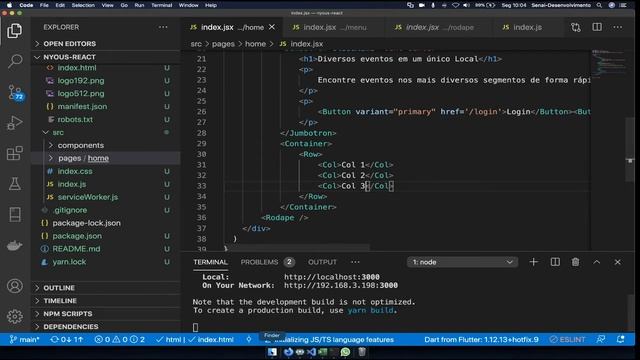This screenshot has height=360, width=640.
Task: Open the Search view icon
Action: (15, 62)
